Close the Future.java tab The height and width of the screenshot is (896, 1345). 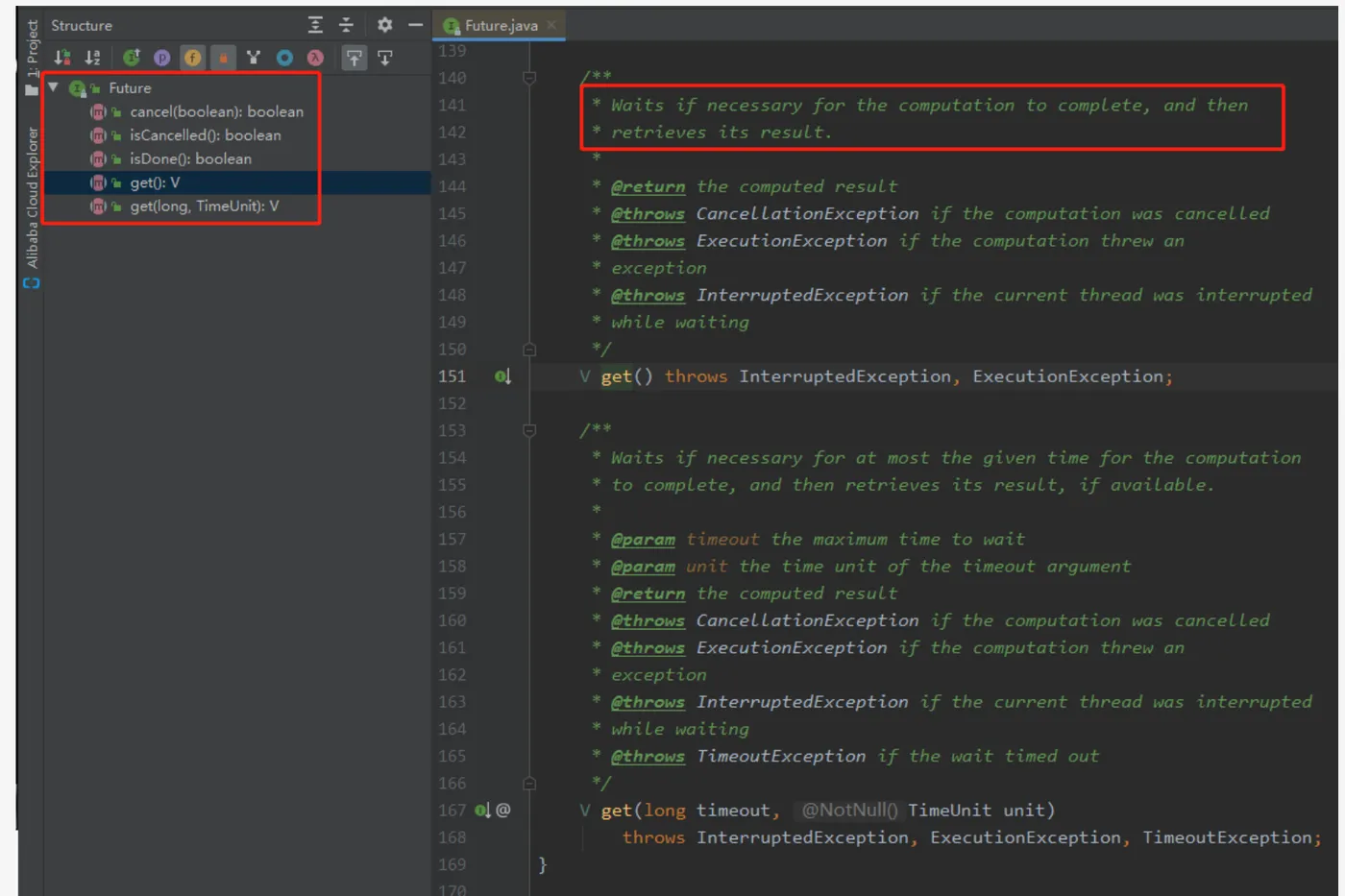click(551, 25)
